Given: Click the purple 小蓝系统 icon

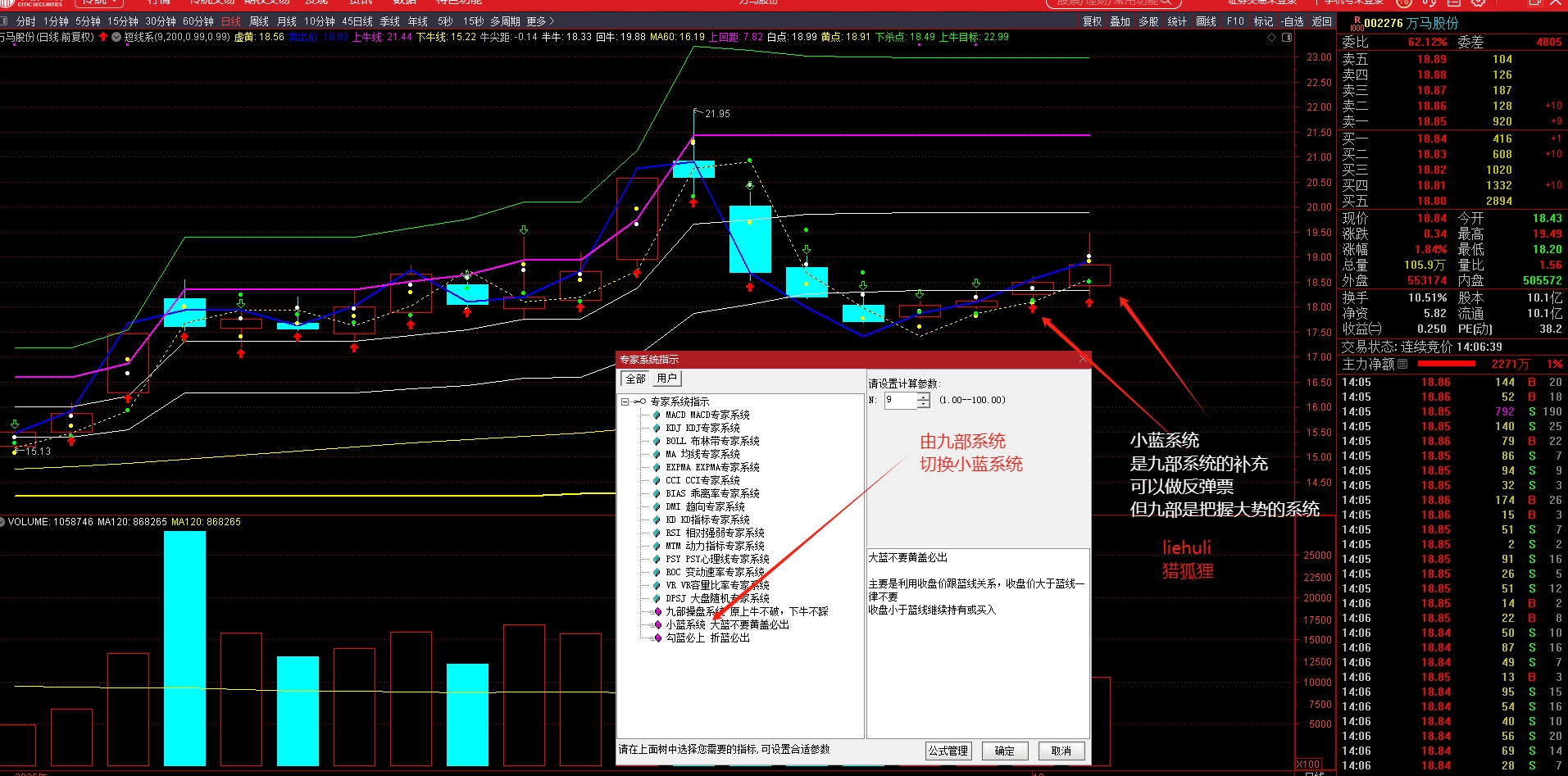Looking at the screenshot, I should click(x=657, y=624).
